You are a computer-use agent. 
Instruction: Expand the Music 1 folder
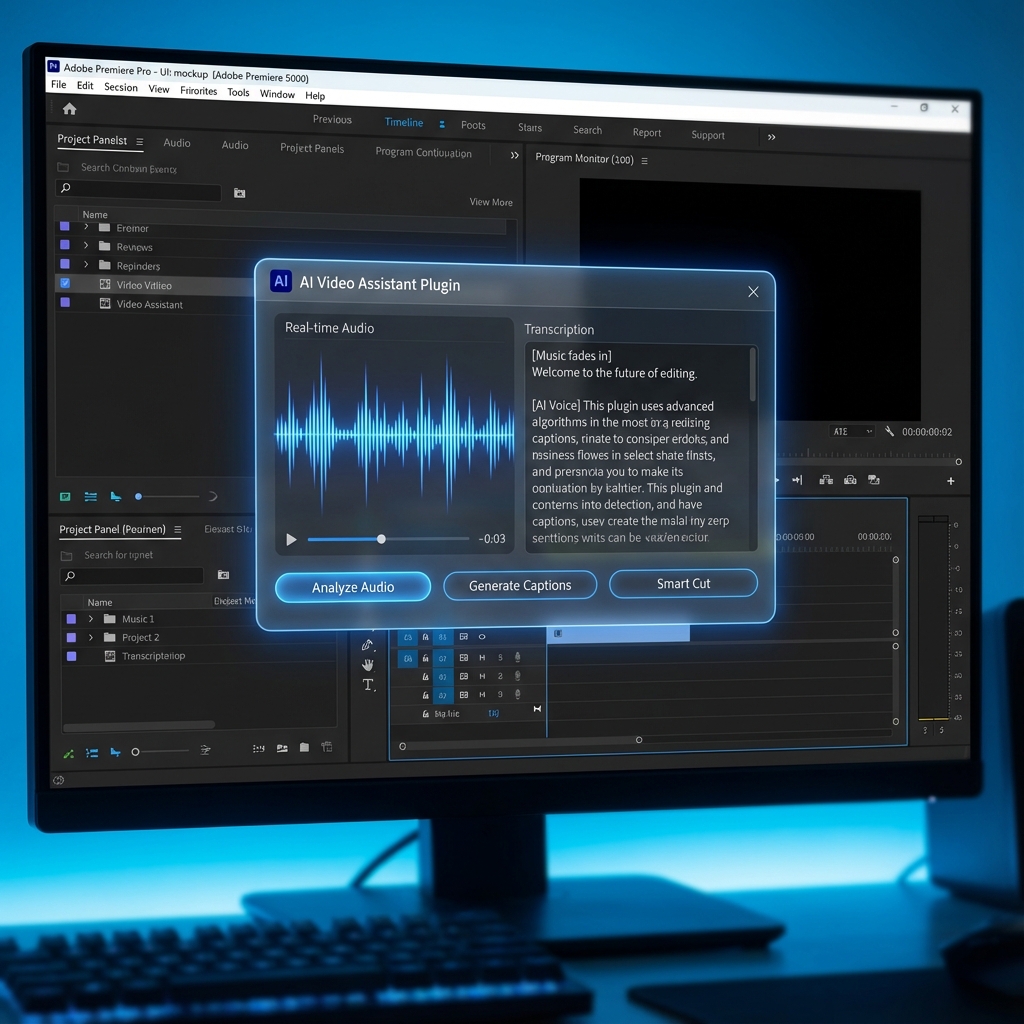click(89, 618)
